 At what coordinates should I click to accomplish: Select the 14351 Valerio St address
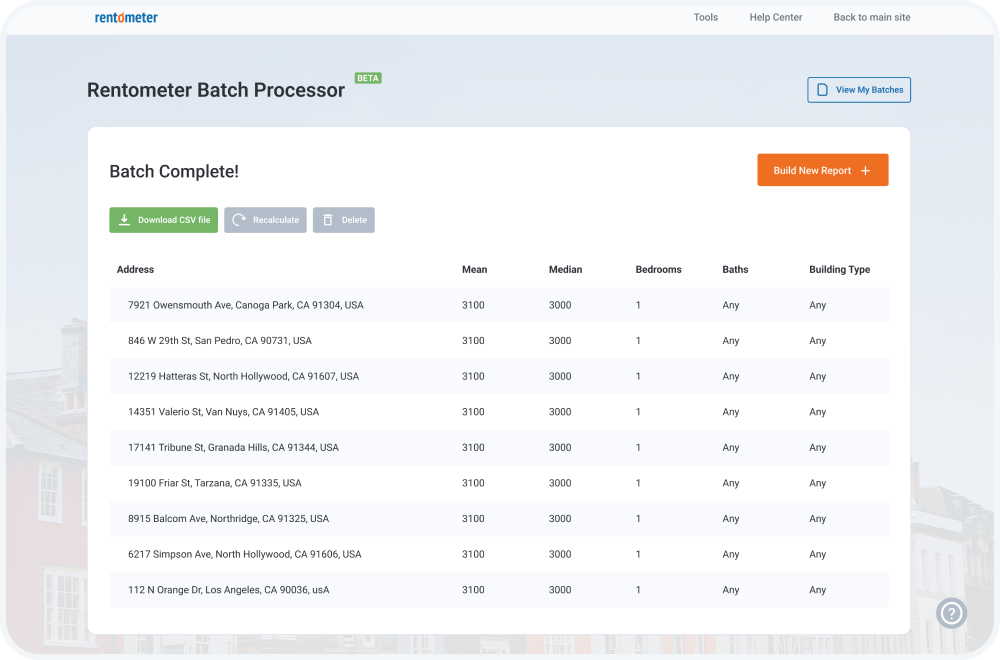pos(223,412)
